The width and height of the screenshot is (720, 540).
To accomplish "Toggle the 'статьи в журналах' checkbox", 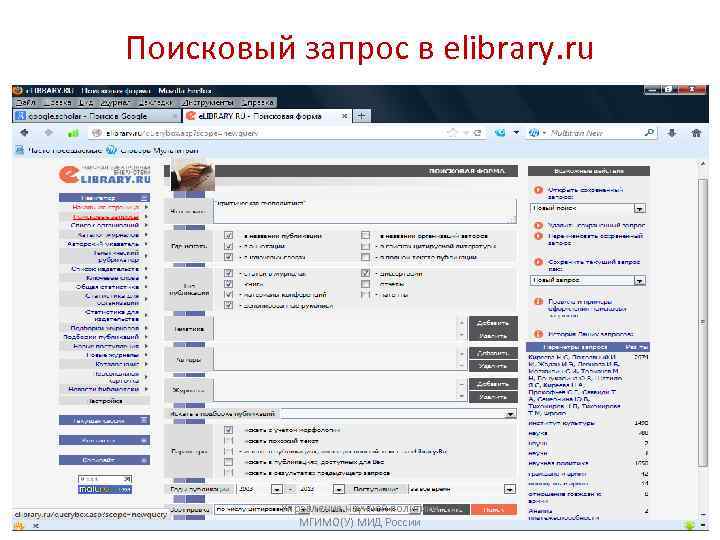I will (x=228, y=273).
